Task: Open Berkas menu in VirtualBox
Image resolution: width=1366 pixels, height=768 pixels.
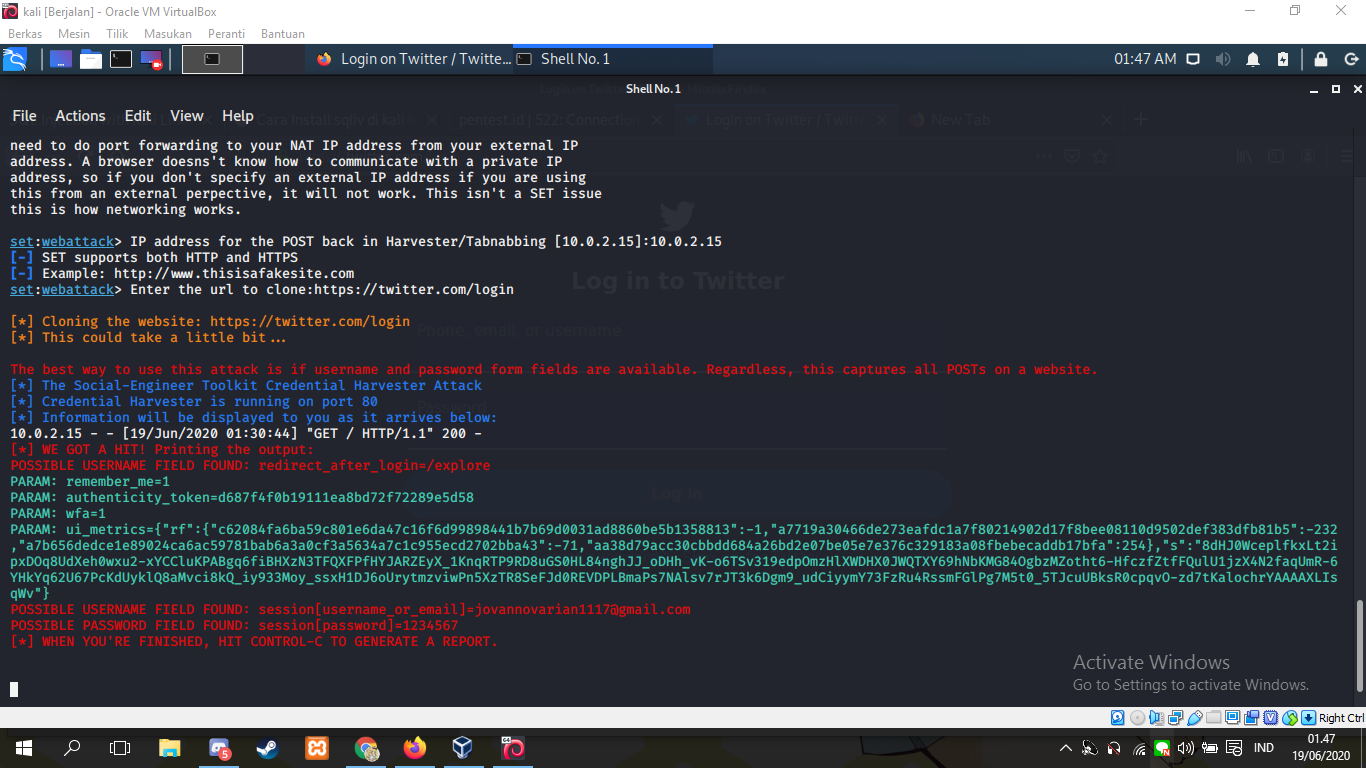Action: (24, 34)
